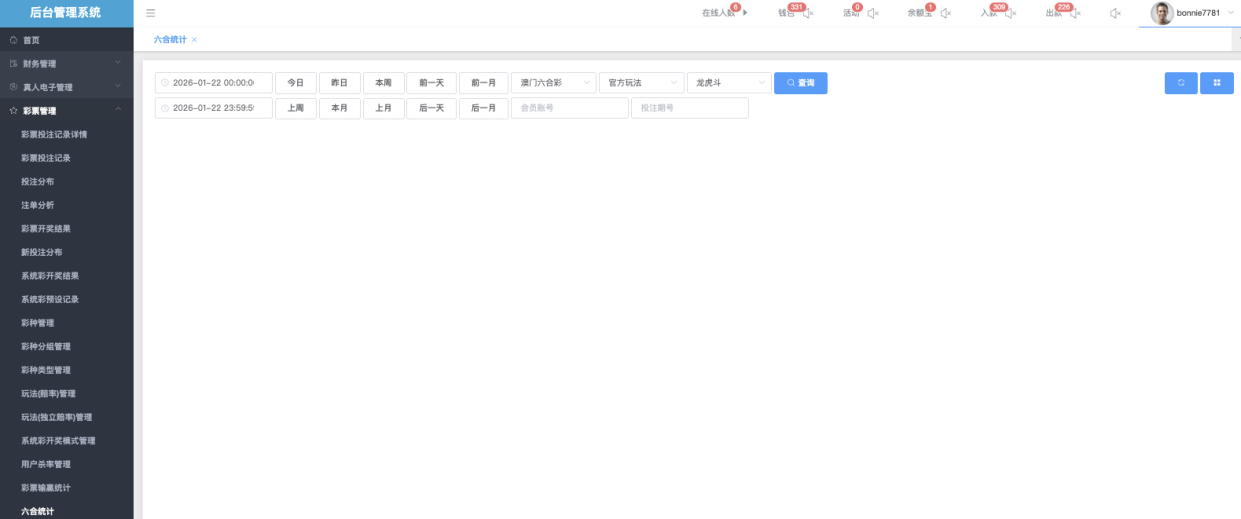The image size is (1241, 519).
Task: Click the 今日 quick date button
Action: click(295, 83)
